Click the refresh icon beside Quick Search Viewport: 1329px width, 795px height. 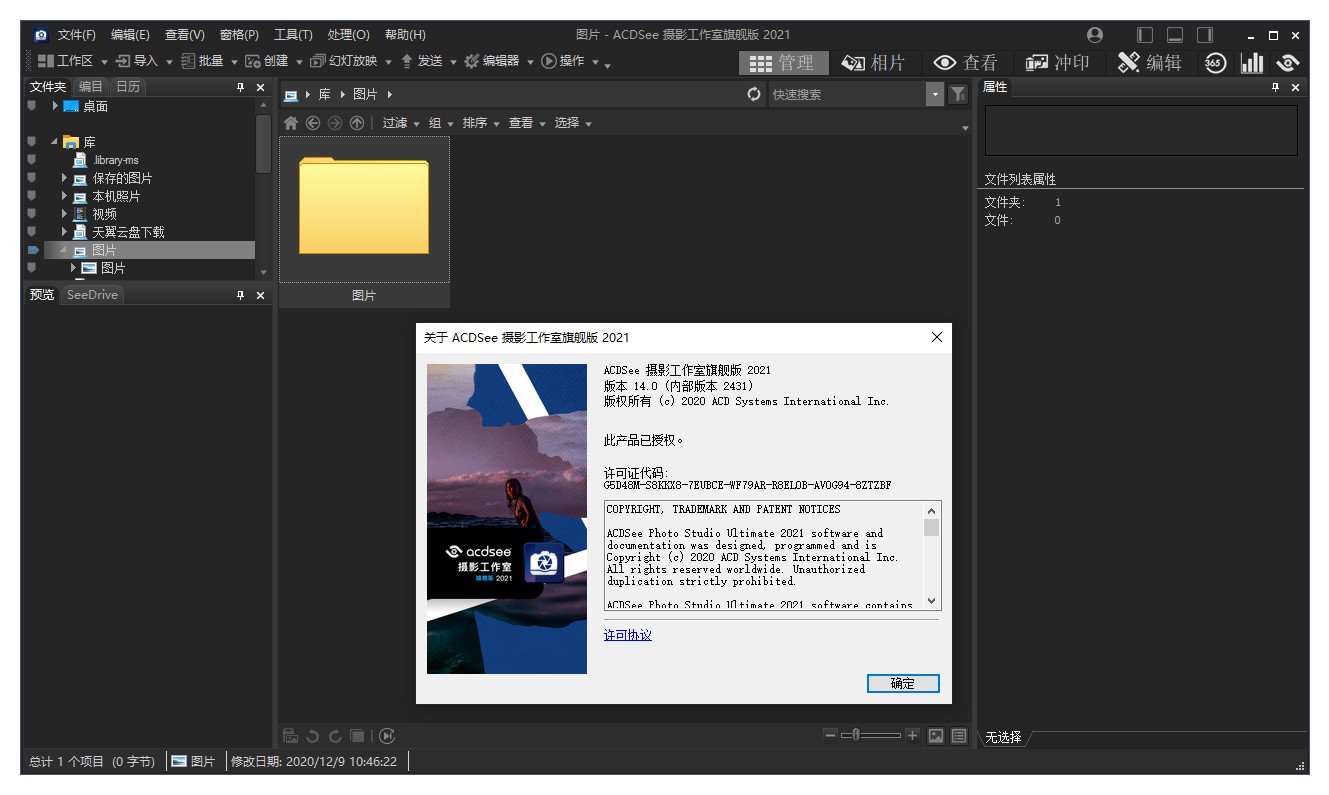pyautogui.click(x=755, y=92)
